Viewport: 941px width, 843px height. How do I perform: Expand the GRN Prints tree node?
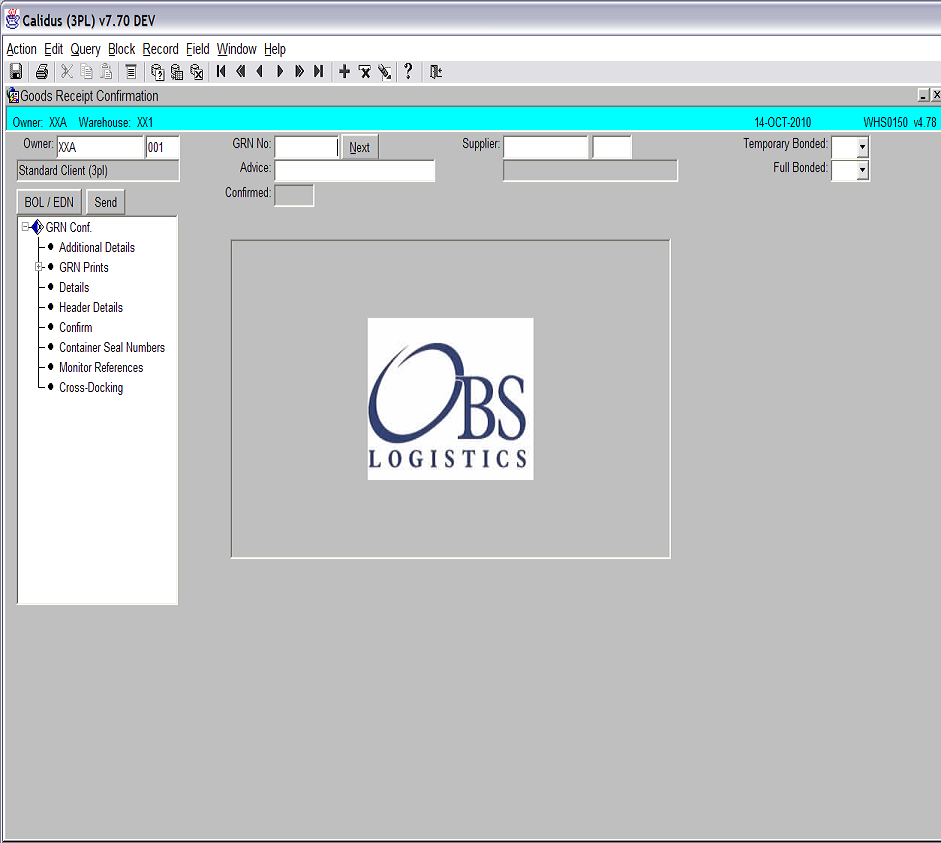(x=38, y=267)
